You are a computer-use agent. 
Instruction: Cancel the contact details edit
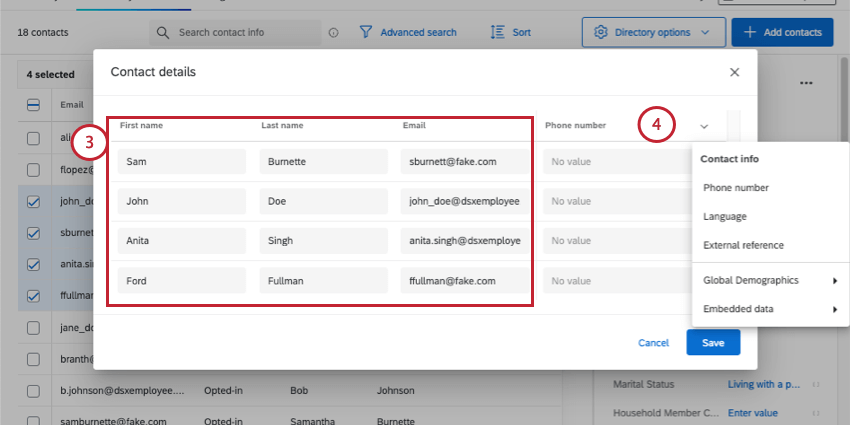pos(653,343)
